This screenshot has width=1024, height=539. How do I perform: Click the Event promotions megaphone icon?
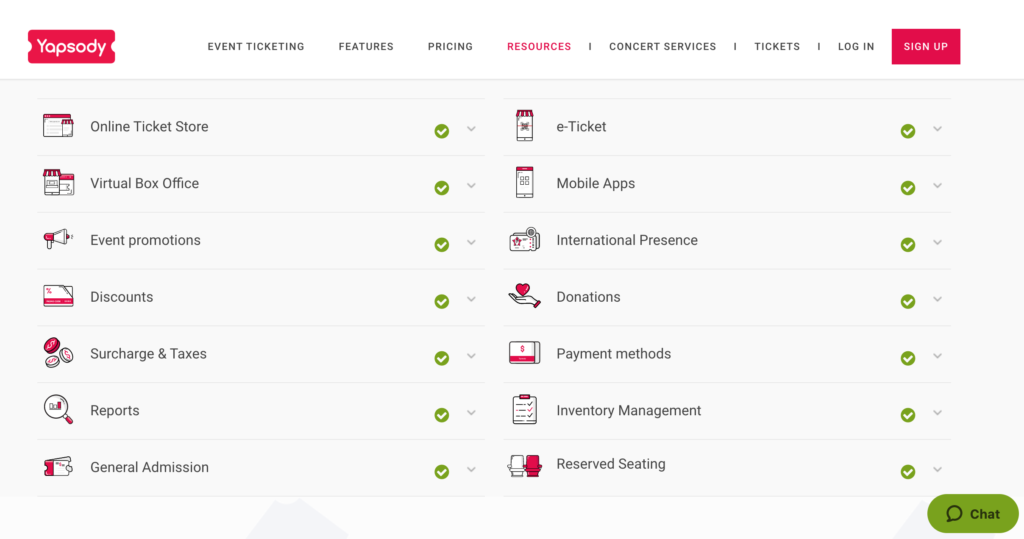click(x=58, y=239)
